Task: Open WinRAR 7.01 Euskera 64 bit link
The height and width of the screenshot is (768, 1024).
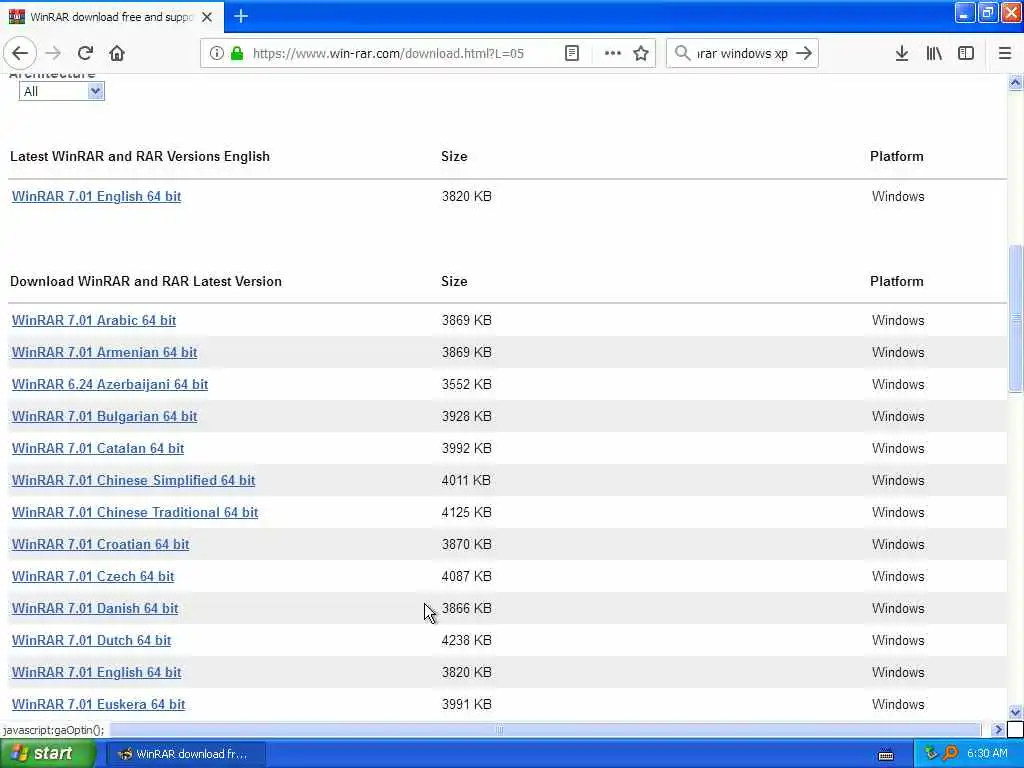Action: click(99, 705)
